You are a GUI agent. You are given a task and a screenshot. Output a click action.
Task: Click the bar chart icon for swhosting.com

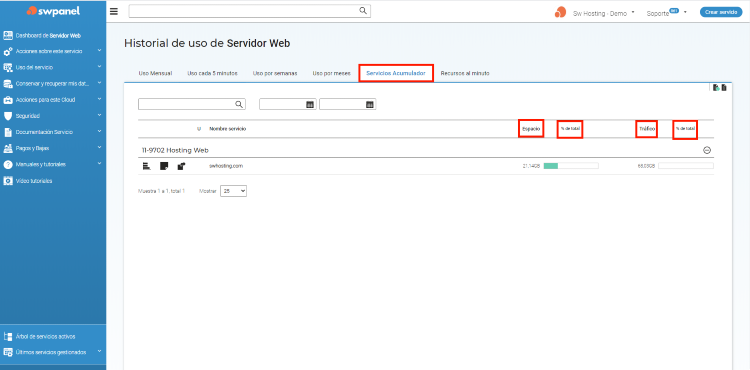(147, 166)
